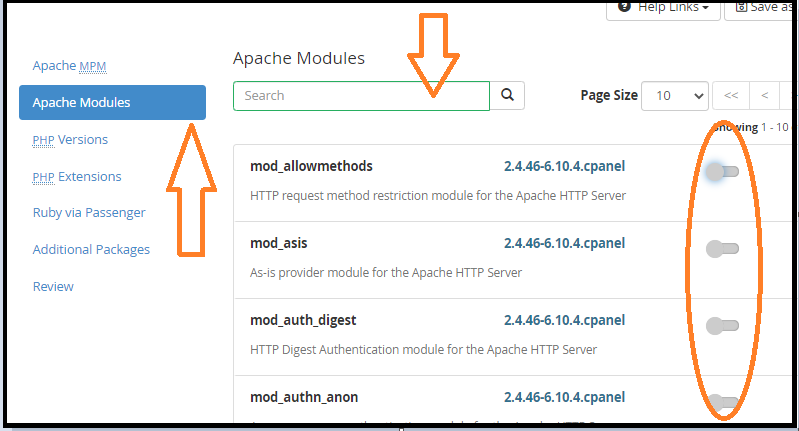The height and width of the screenshot is (431, 799).
Task: Open Additional Packages section
Action: click(x=91, y=250)
